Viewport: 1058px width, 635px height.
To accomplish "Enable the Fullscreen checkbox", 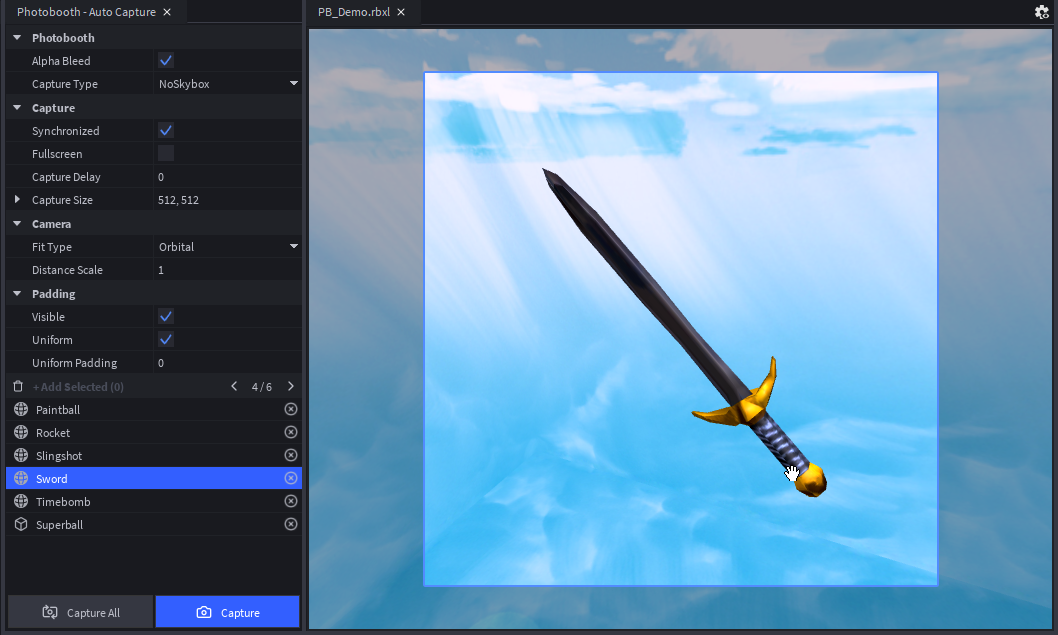I will pos(165,153).
